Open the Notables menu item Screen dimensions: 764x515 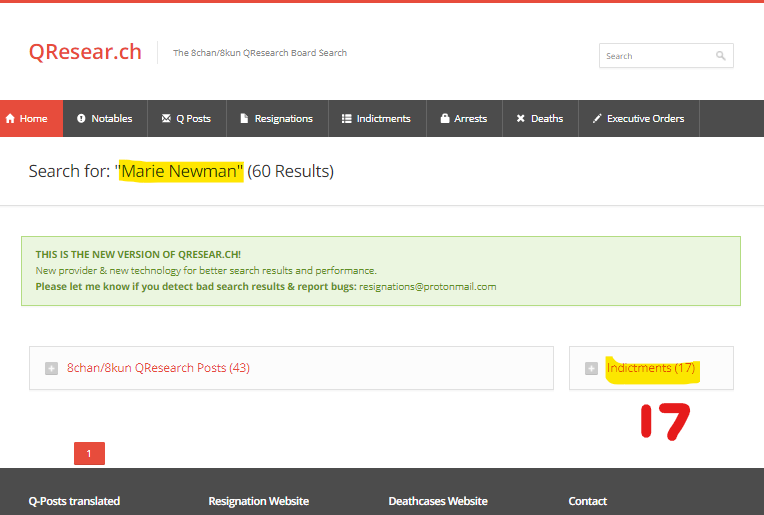pyautogui.click(x=105, y=118)
